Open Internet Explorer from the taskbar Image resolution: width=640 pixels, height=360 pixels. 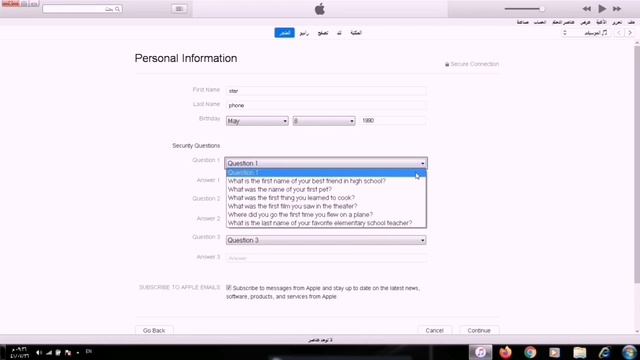(x=604, y=352)
